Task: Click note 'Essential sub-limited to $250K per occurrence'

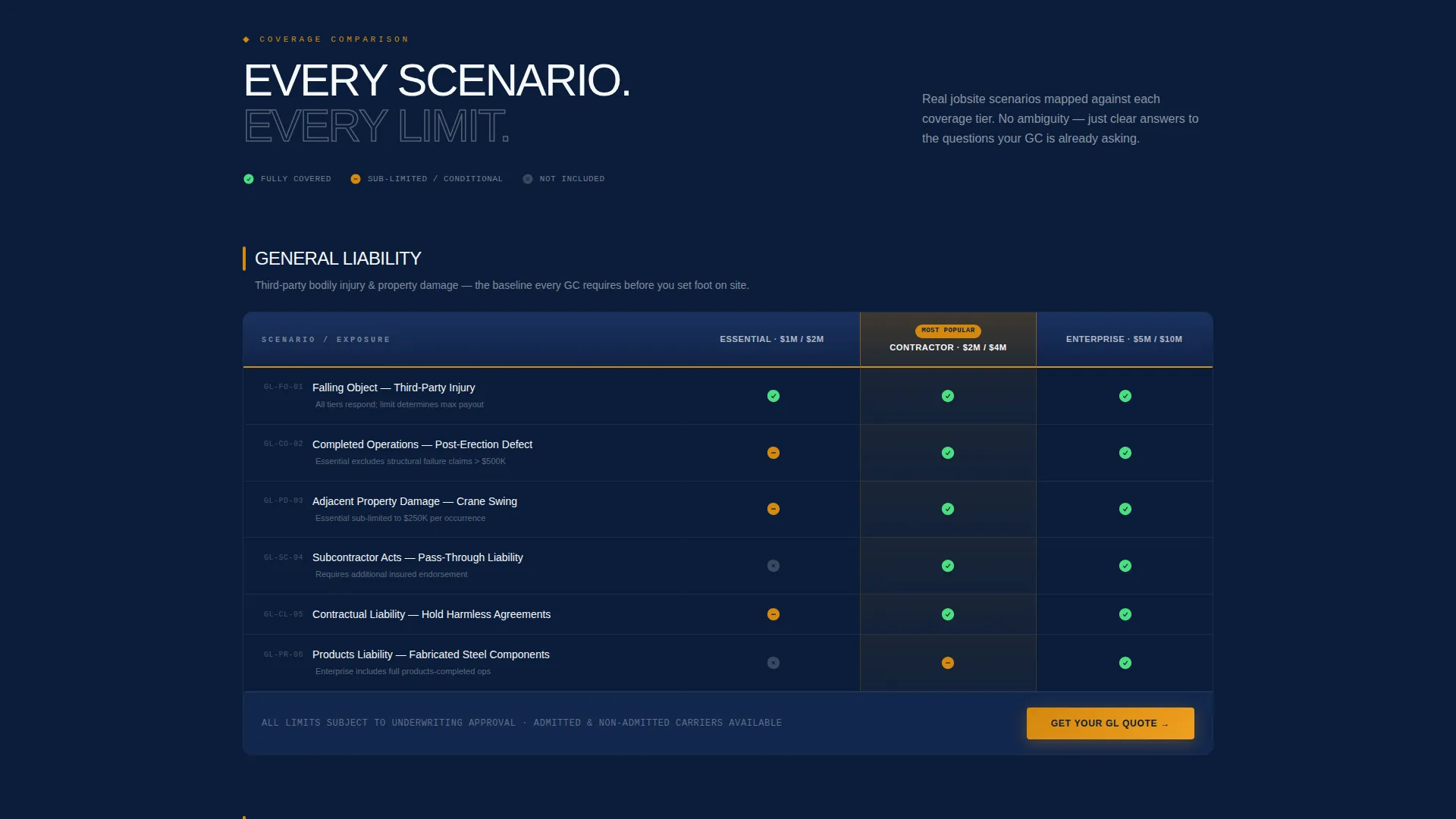Action: (400, 519)
